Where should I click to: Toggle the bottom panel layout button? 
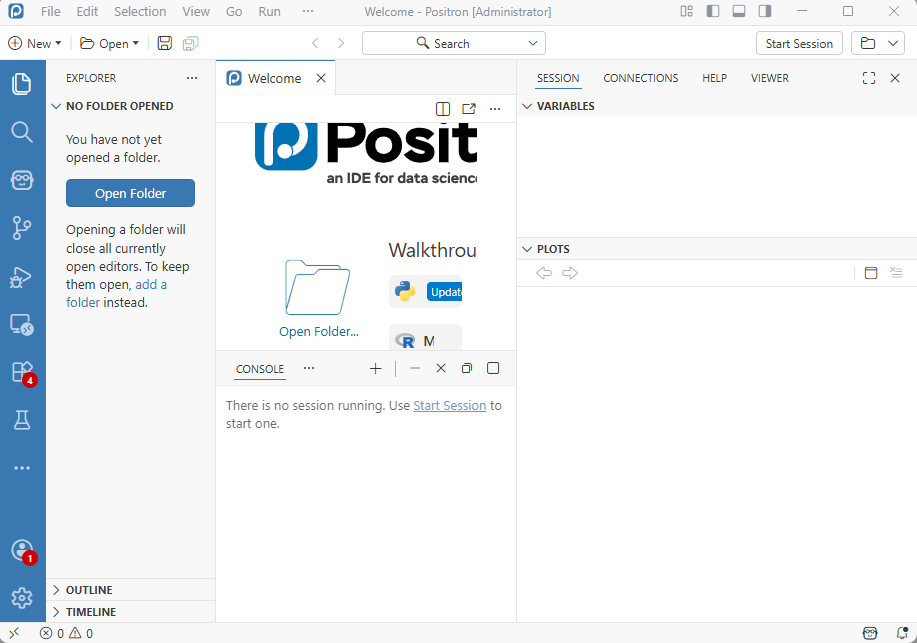click(x=738, y=12)
